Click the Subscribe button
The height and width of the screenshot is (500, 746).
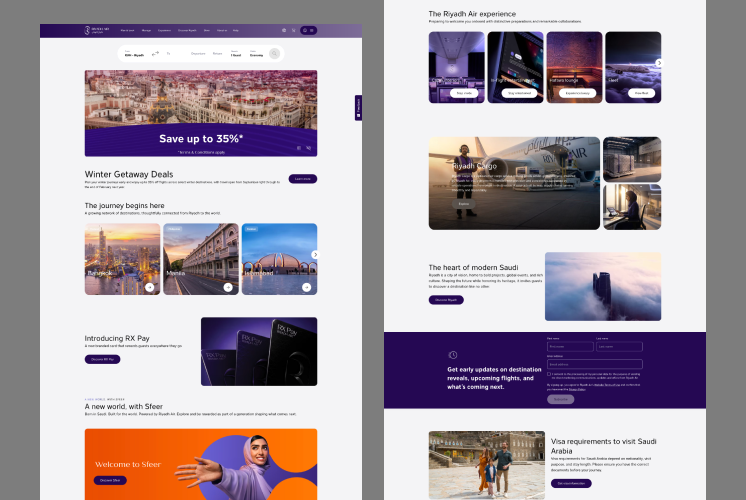pyautogui.click(x=560, y=399)
